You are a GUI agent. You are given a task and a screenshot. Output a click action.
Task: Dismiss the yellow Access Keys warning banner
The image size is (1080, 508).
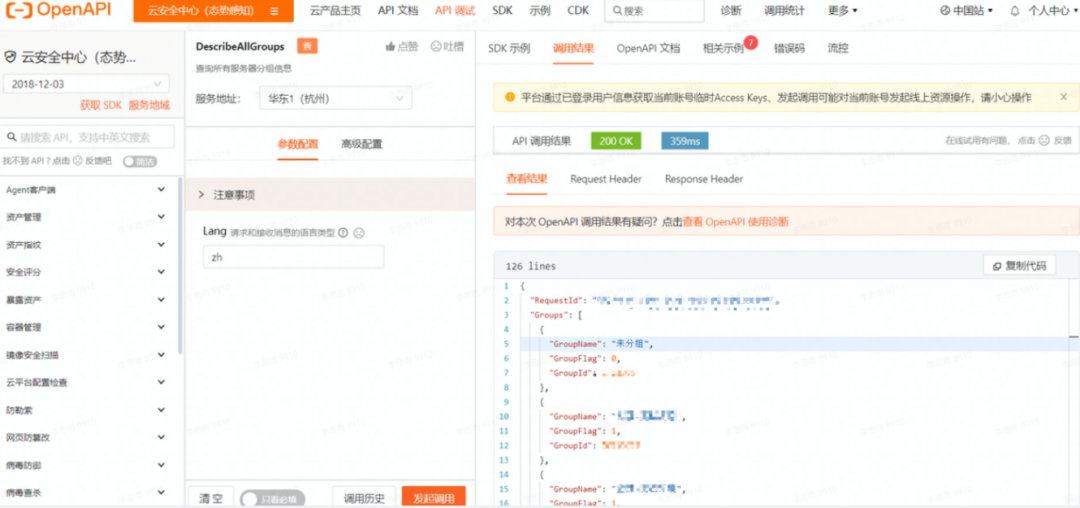(1063, 97)
